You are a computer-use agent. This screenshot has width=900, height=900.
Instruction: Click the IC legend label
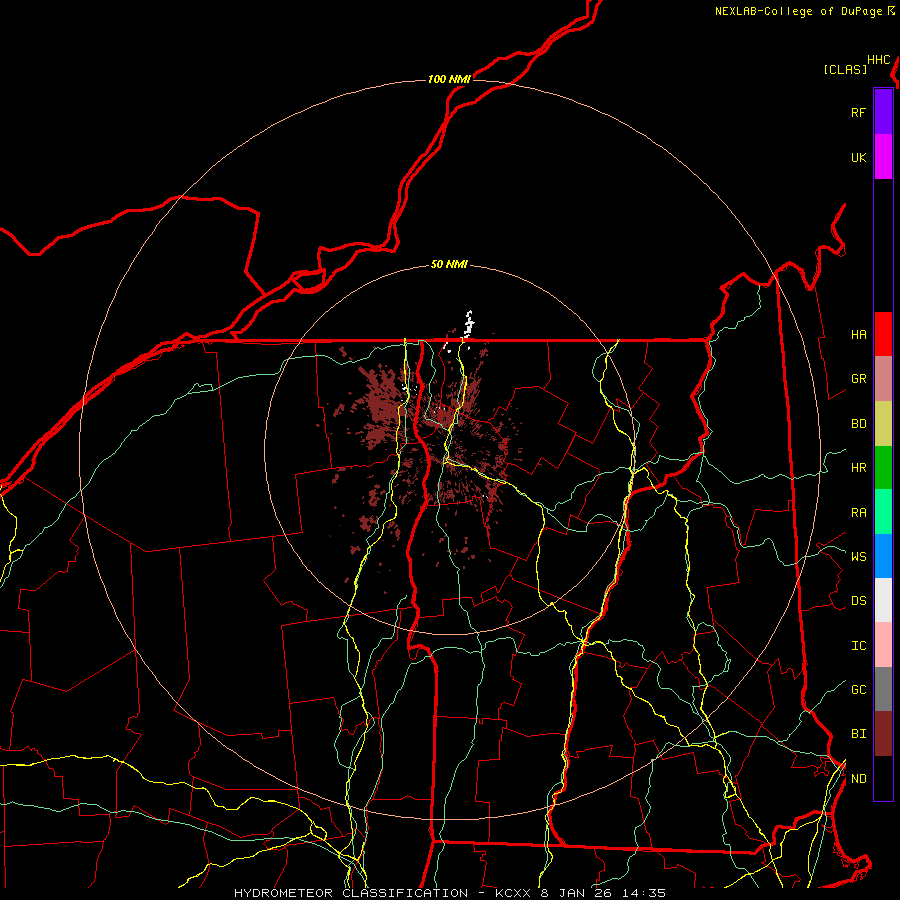(858, 646)
